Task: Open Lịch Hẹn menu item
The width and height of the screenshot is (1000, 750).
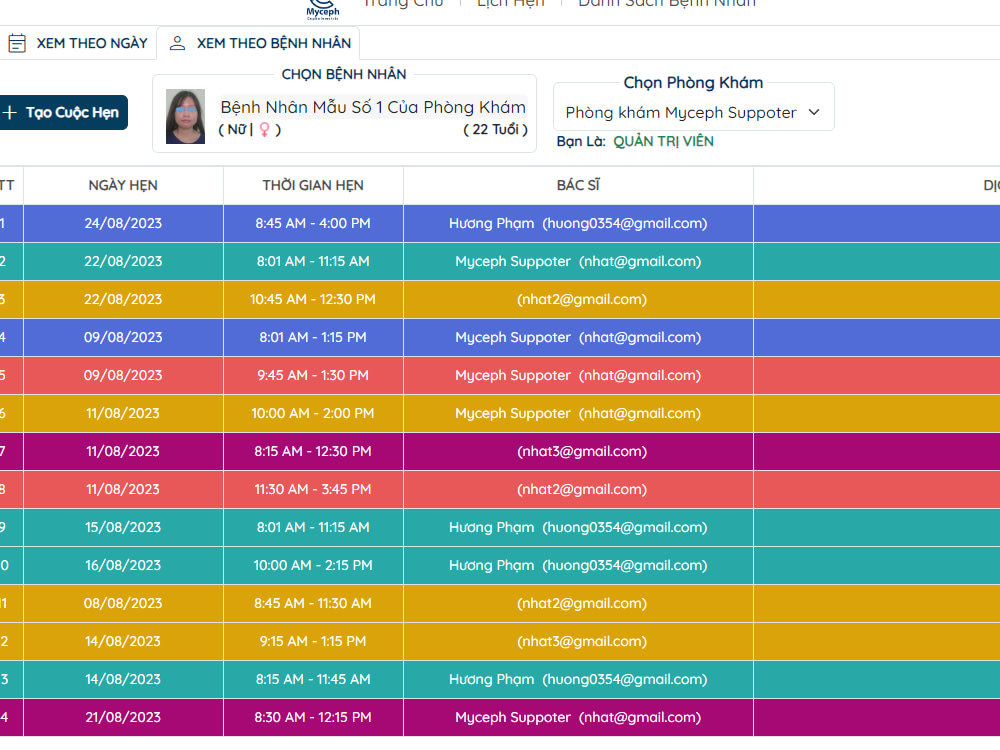Action: click(511, 3)
